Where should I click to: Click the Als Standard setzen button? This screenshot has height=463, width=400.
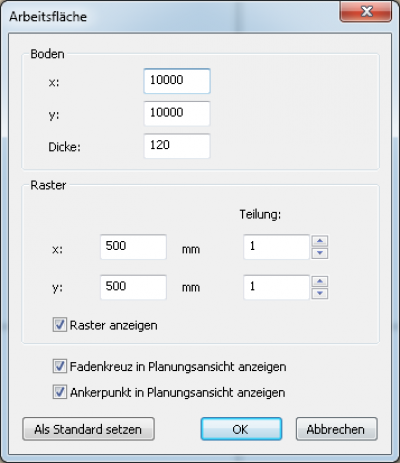click(x=88, y=429)
